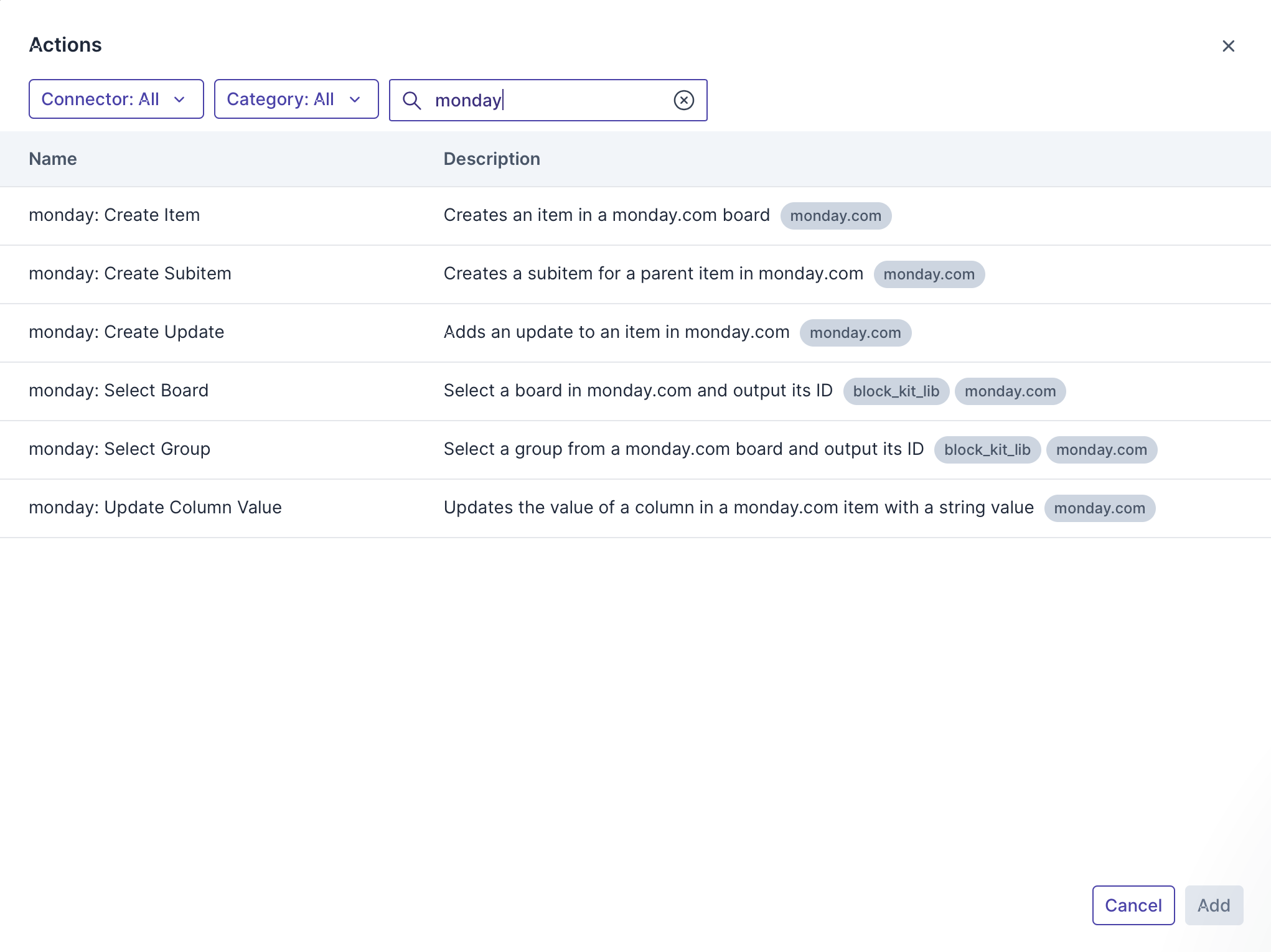The height and width of the screenshot is (952, 1271).
Task: Click block_kit_lib tag on Select Board row
Action: click(896, 391)
